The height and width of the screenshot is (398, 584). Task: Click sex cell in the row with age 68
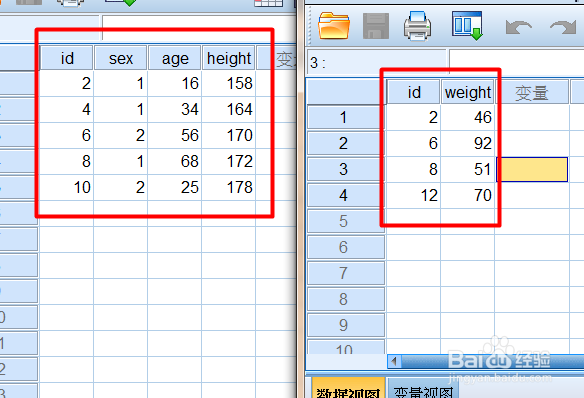coord(121,161)
